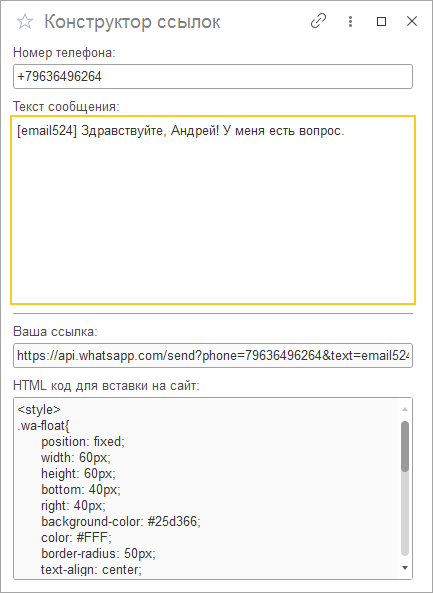Image resolution: width=433 pixels, height=593 pixels.
Task: Open the three-dot more actions menu
Action: click(x=350, y=22)
